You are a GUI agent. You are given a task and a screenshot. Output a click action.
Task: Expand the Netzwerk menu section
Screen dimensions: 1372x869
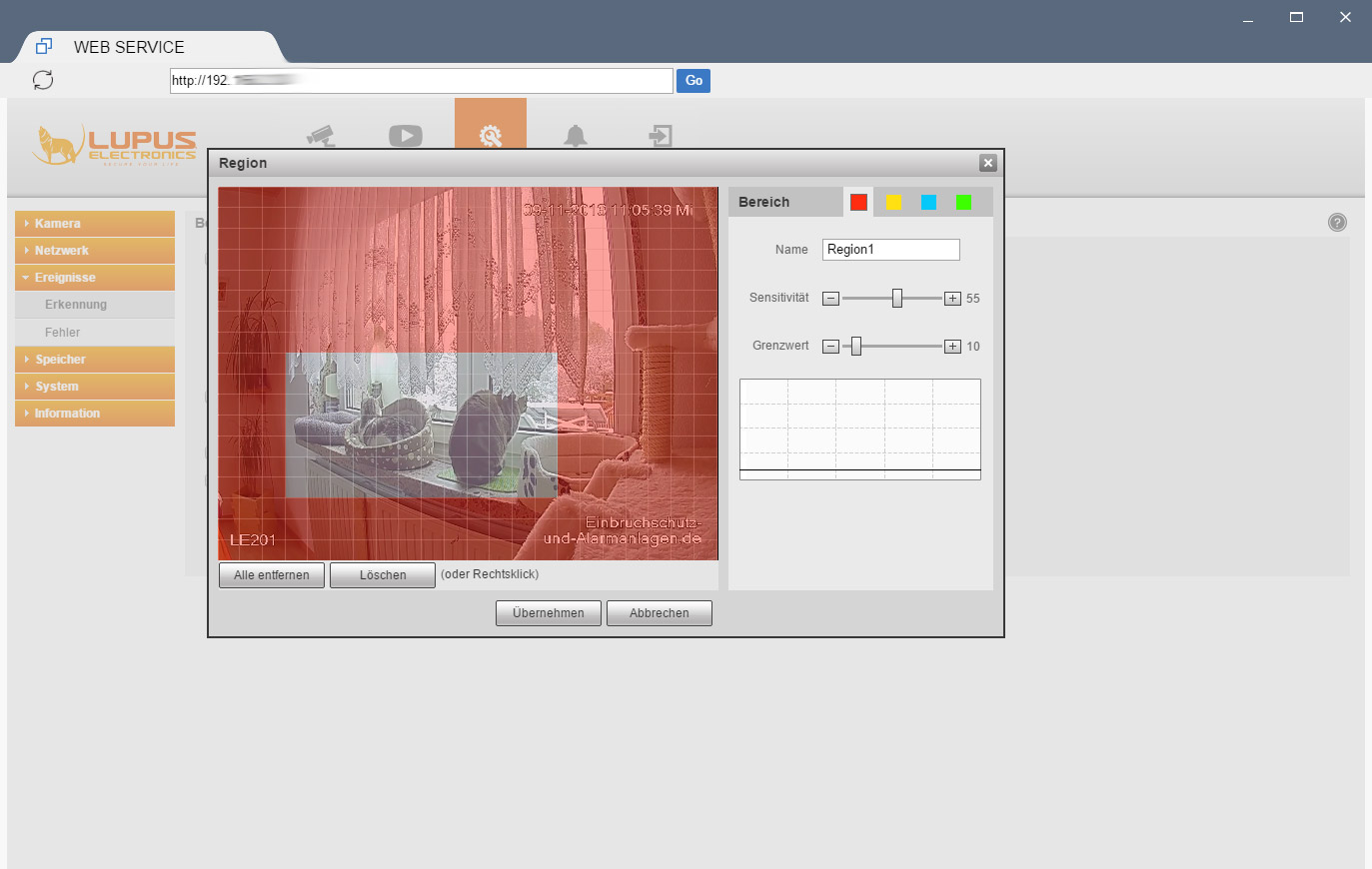(95, 251)
